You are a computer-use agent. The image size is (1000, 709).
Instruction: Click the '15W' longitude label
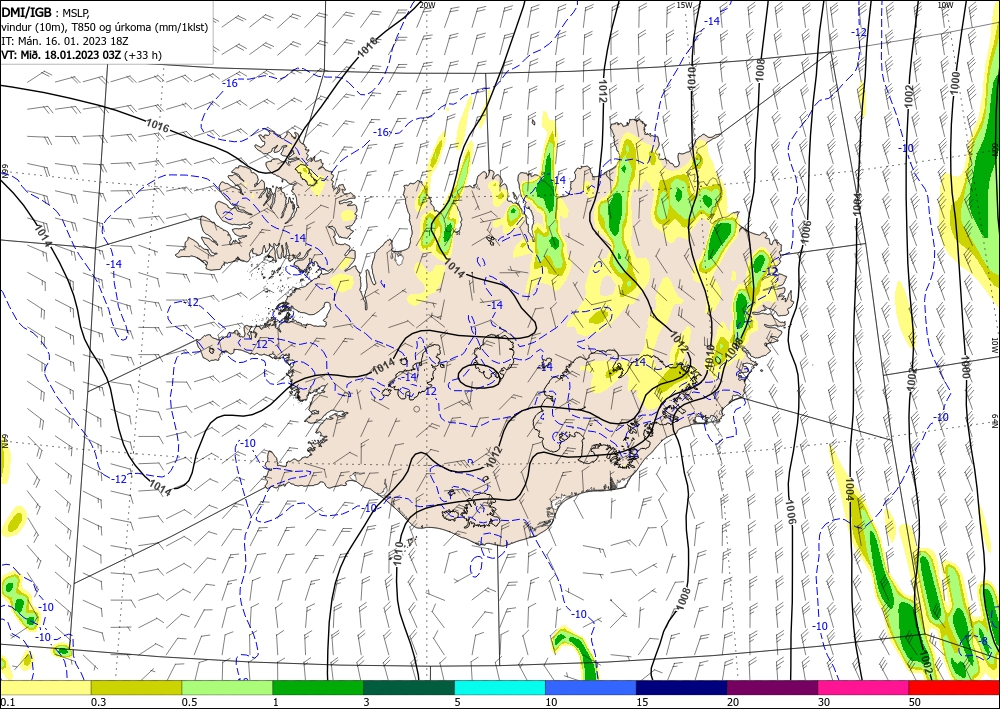pos(684,4)
